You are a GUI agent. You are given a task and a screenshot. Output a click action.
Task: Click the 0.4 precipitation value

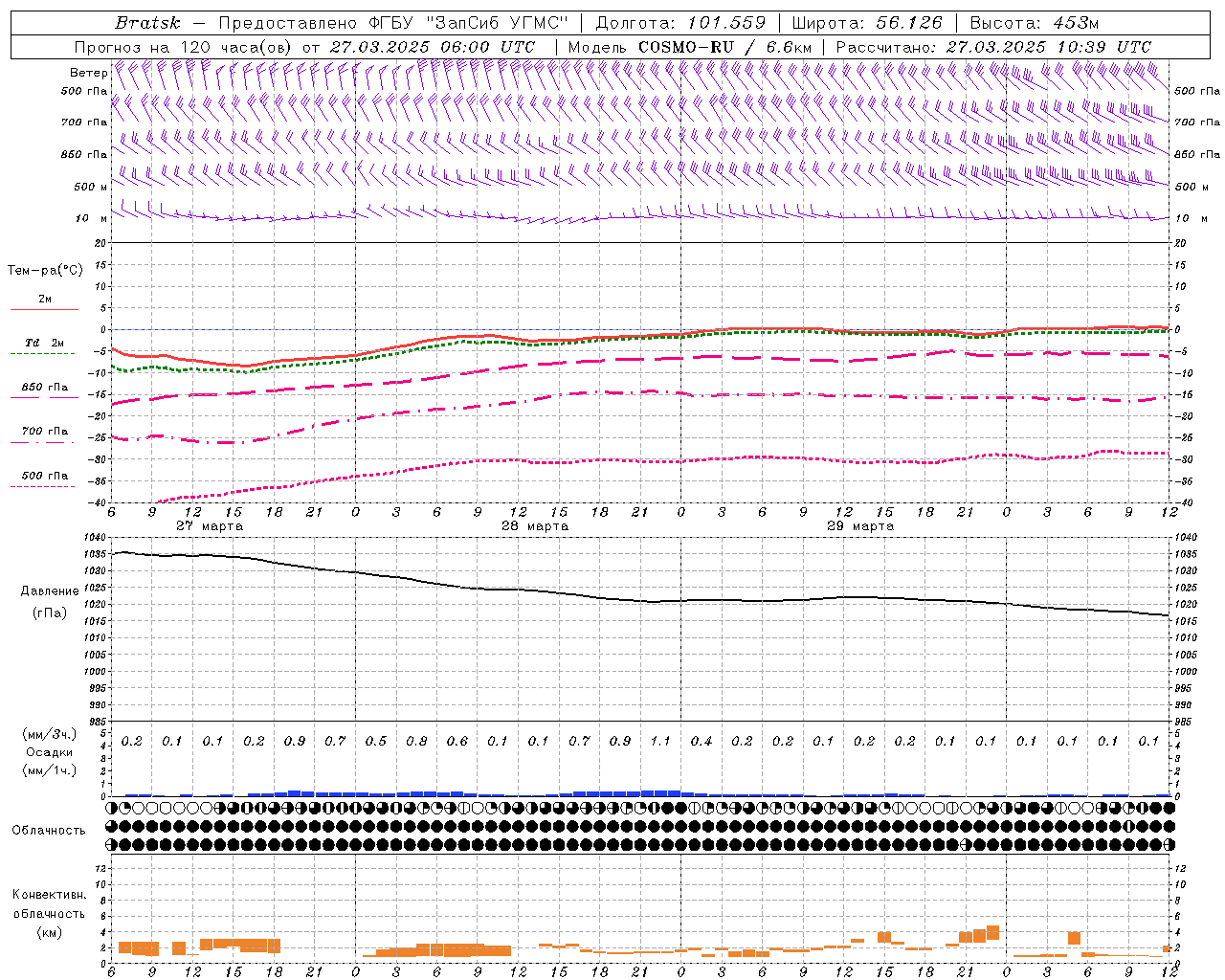tap(702, 741)
